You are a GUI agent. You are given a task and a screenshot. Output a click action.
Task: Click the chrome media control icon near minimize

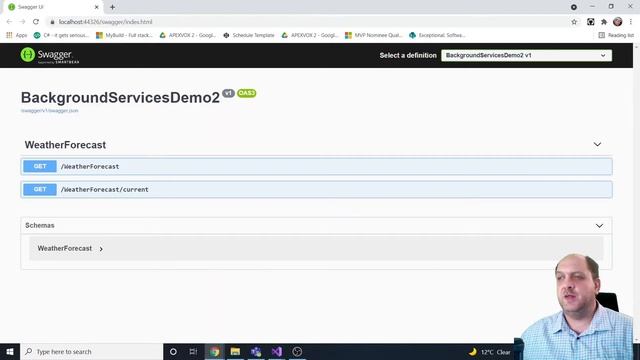click(x=574, y=7)
